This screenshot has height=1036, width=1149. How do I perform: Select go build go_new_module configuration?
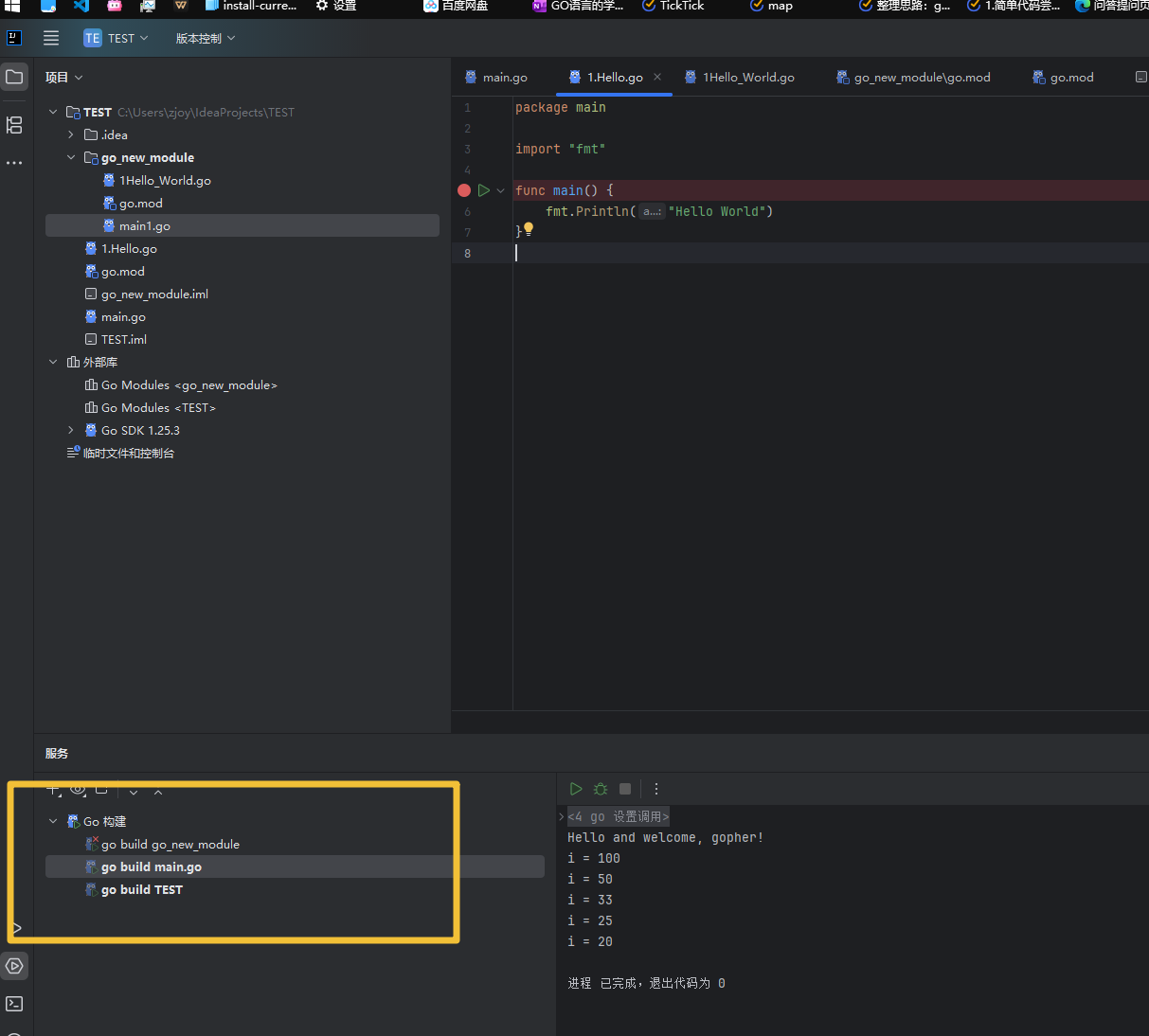click(171, 844)
